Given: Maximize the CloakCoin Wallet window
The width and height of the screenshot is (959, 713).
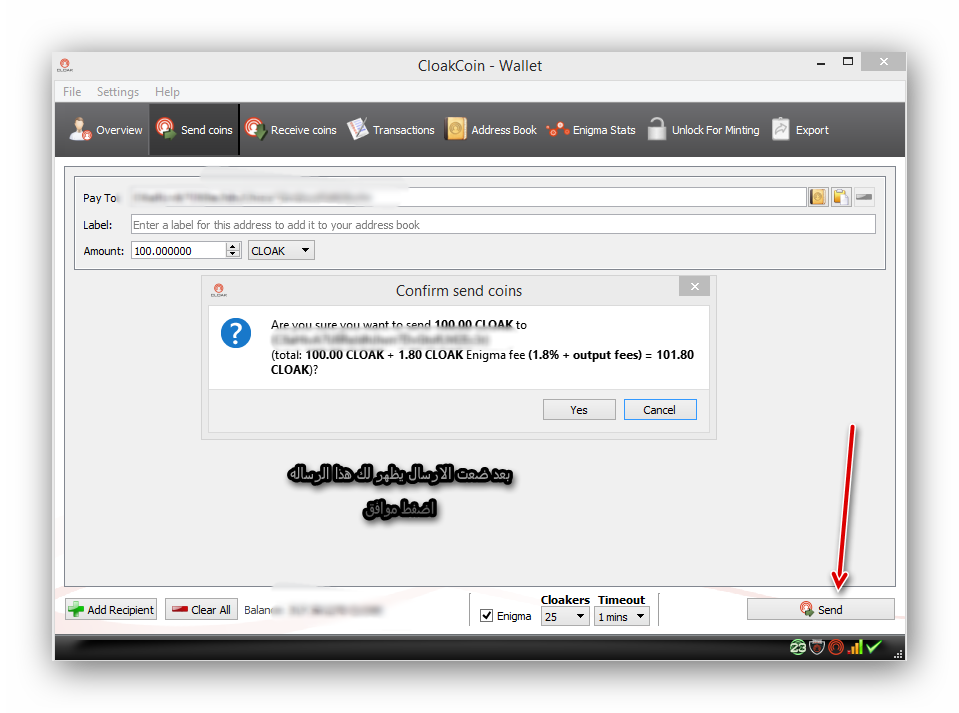Looking at the screenshot, I should click(848, 61).
